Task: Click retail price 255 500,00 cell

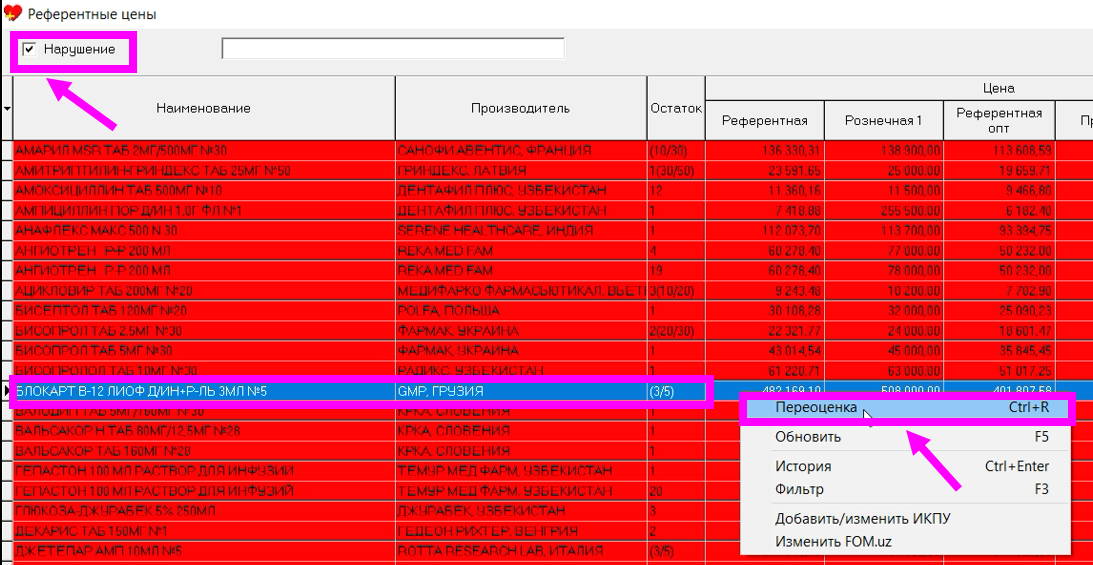Action: click(884, 210)
